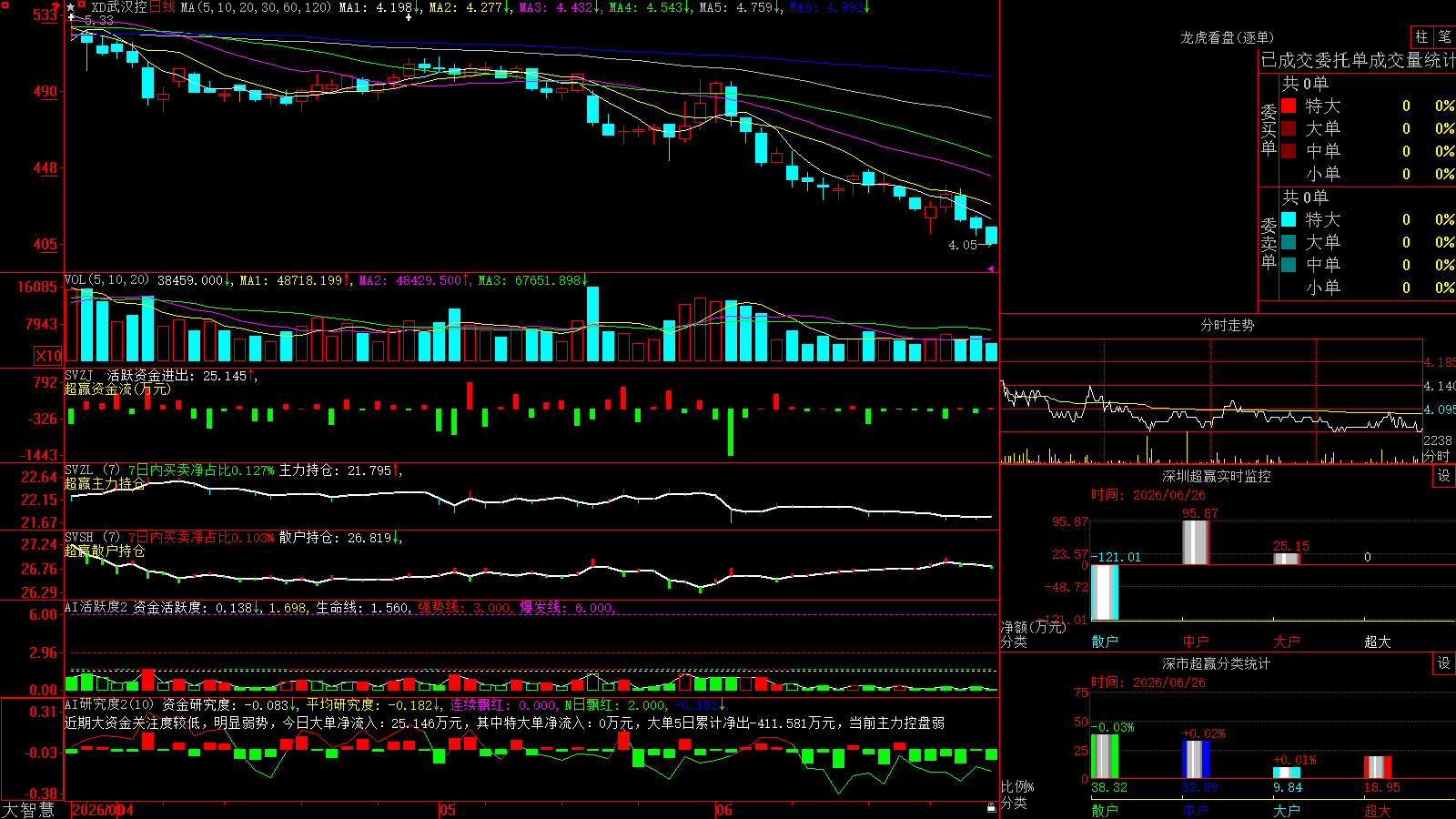Click the MA2: 4.277 value label
The width and height of the screenshot is (1456, 819).
[x=470, y=7]
